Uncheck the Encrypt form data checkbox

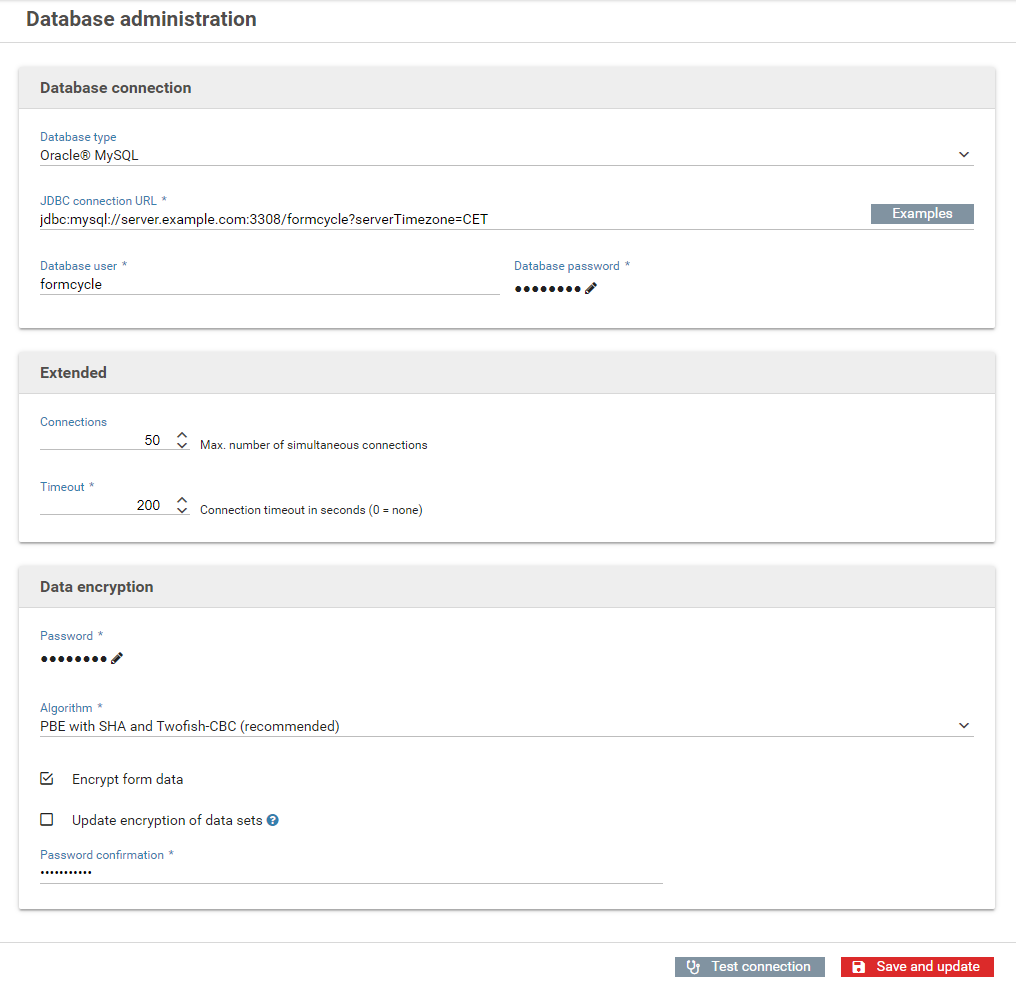(47, 779)
